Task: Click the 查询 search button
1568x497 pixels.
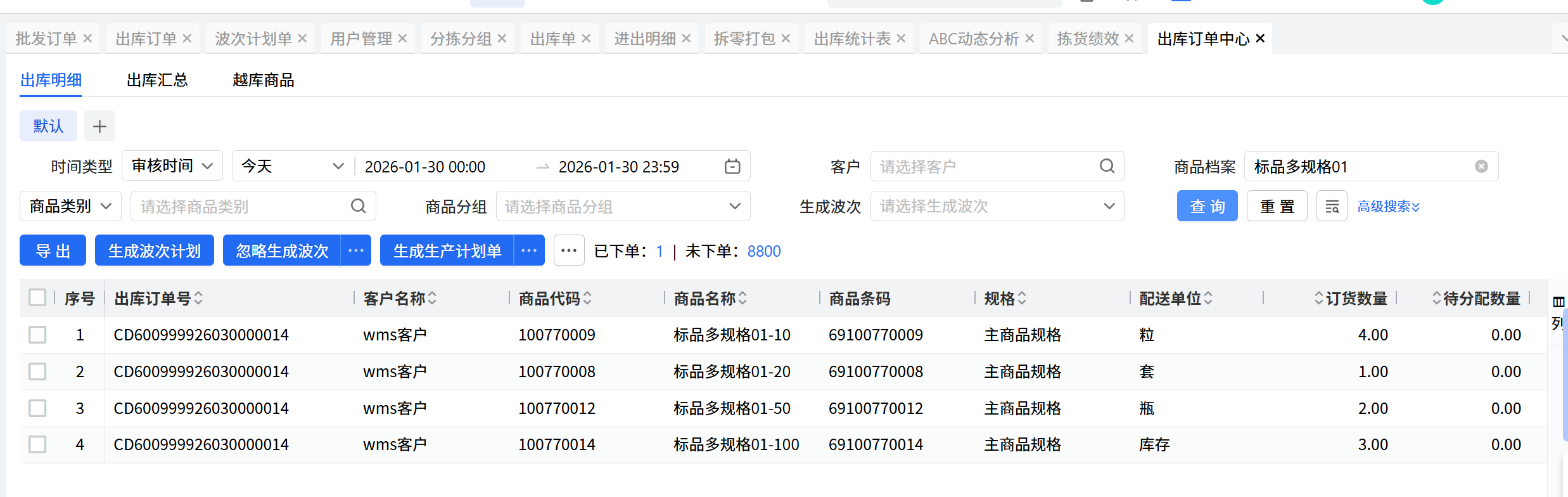Action: tap(1208, 206)
